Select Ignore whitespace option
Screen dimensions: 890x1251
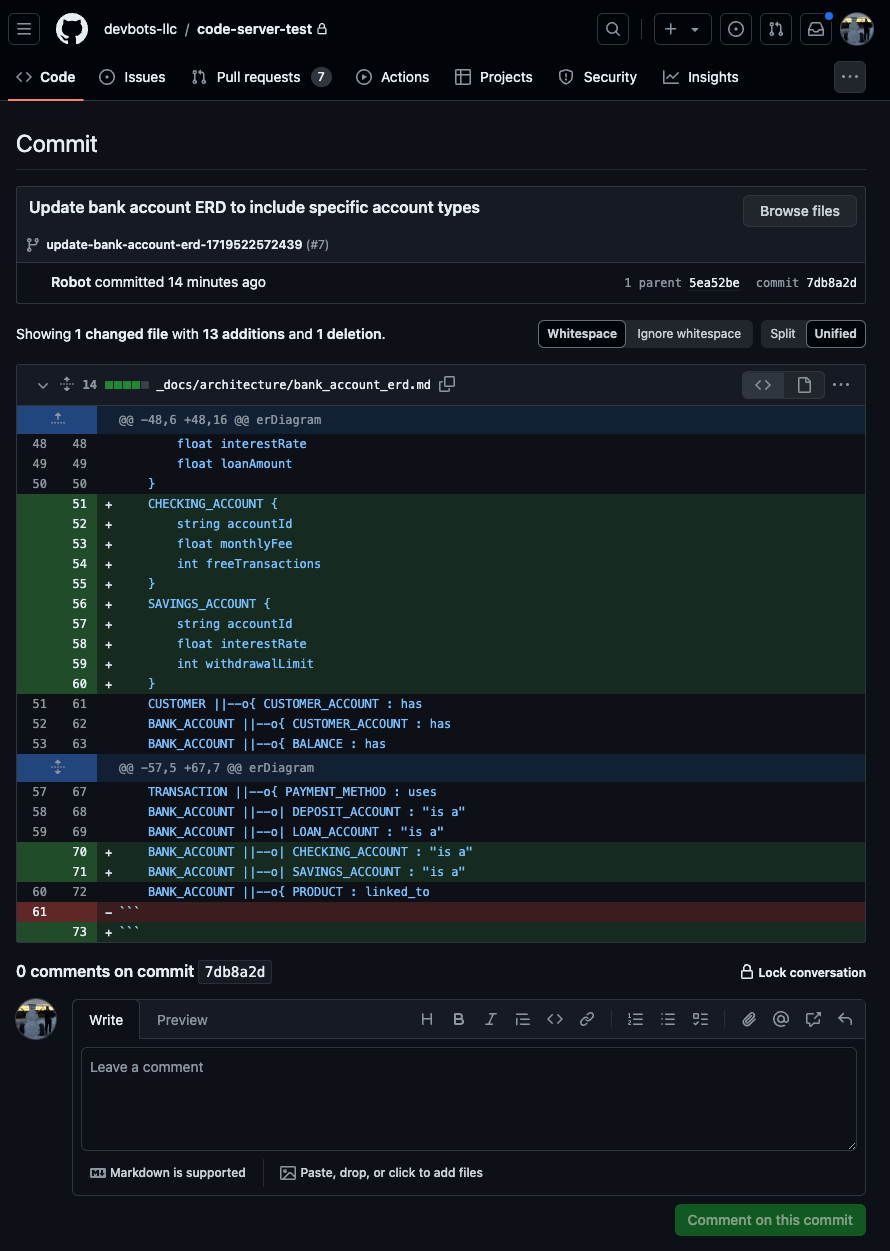[x=689, y=334]
